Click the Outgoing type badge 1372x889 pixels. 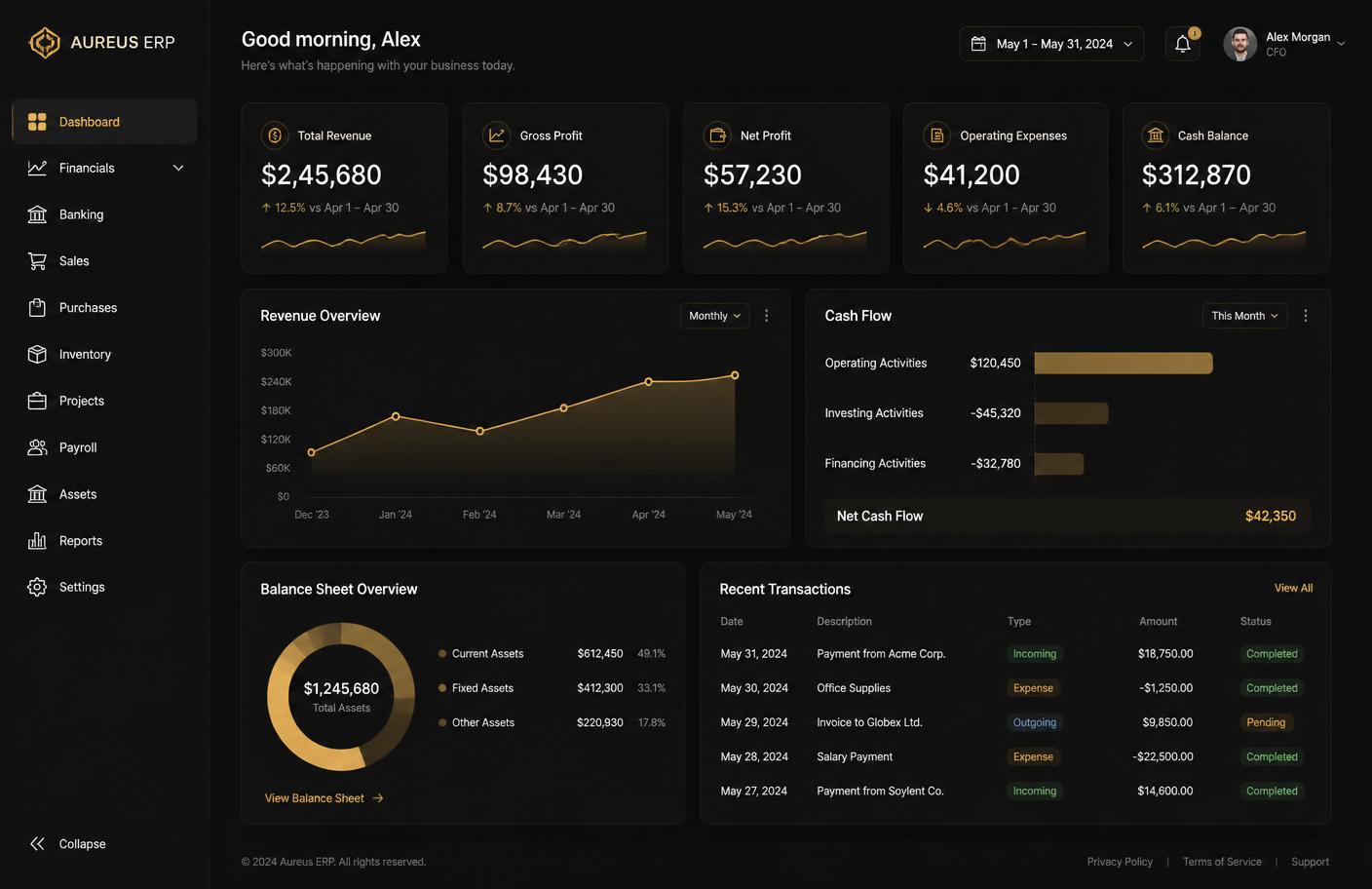[1034, 722]
